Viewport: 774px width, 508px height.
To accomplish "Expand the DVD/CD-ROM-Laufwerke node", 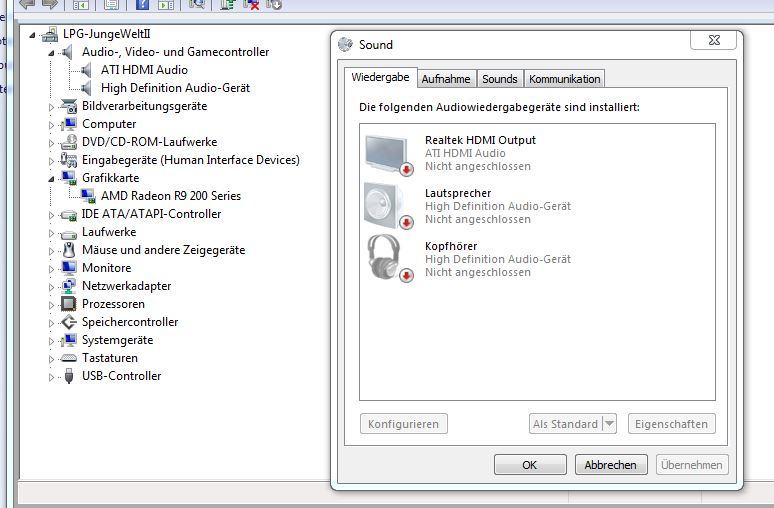I will click(51, 143).
